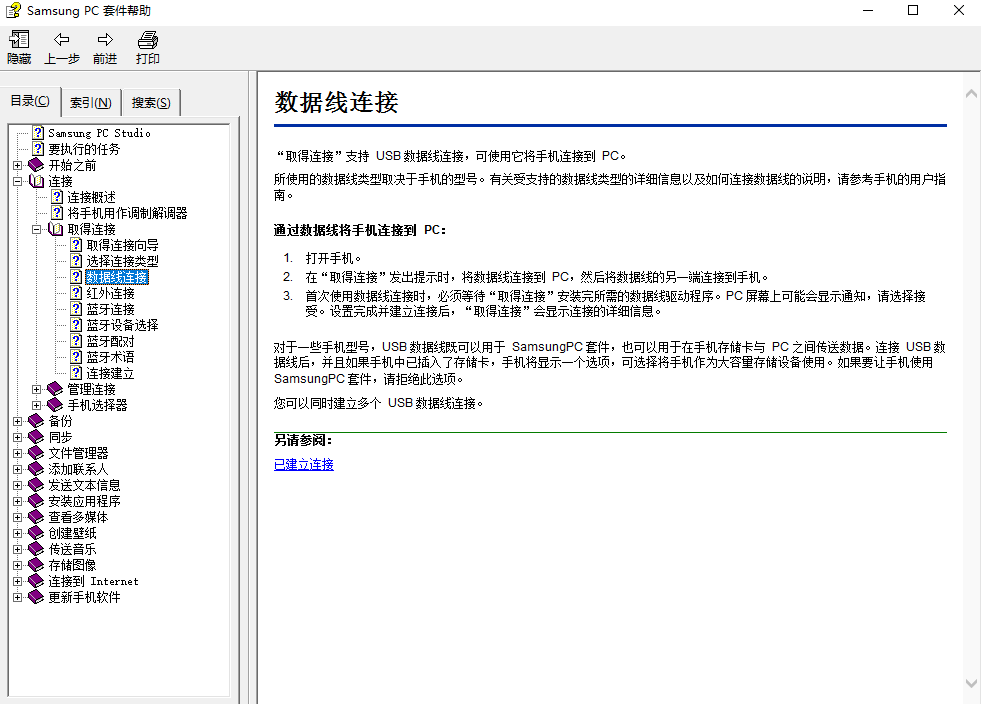Click the open book icon beside 取得连接
981x704 pixels.
pos(55,229)
